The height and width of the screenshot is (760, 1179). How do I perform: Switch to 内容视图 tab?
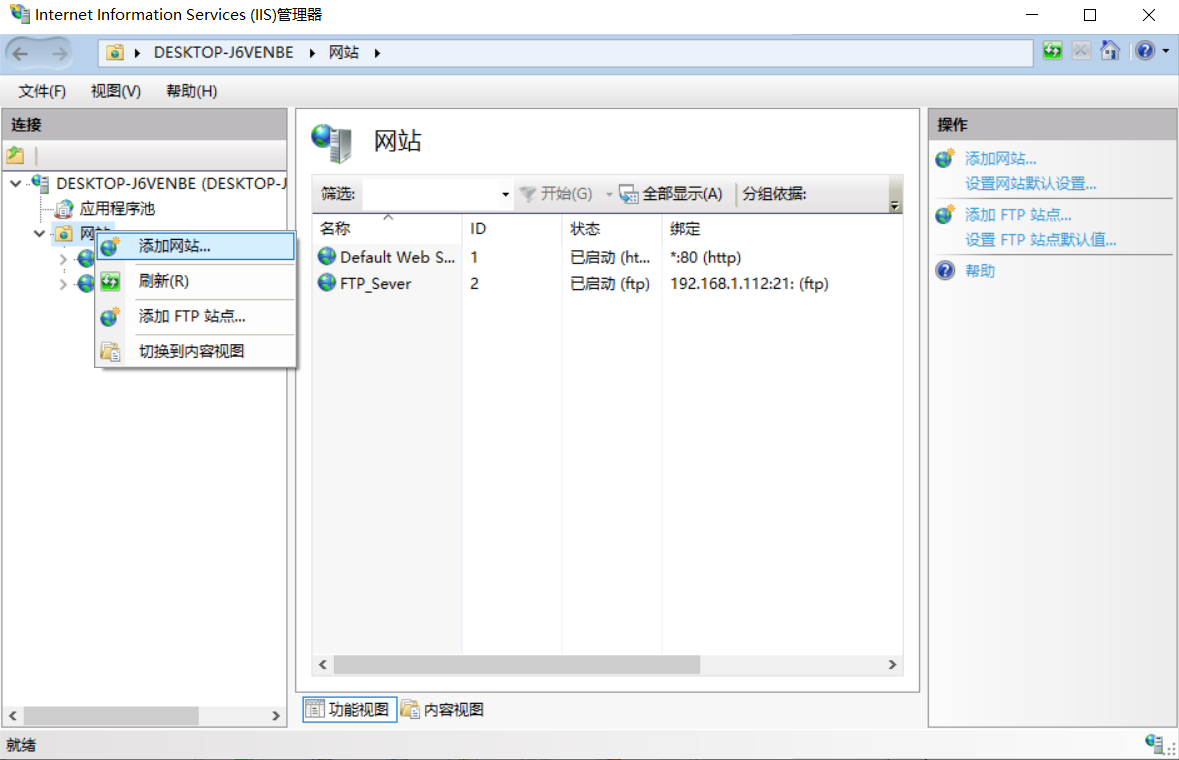click(x=443, y=709)
